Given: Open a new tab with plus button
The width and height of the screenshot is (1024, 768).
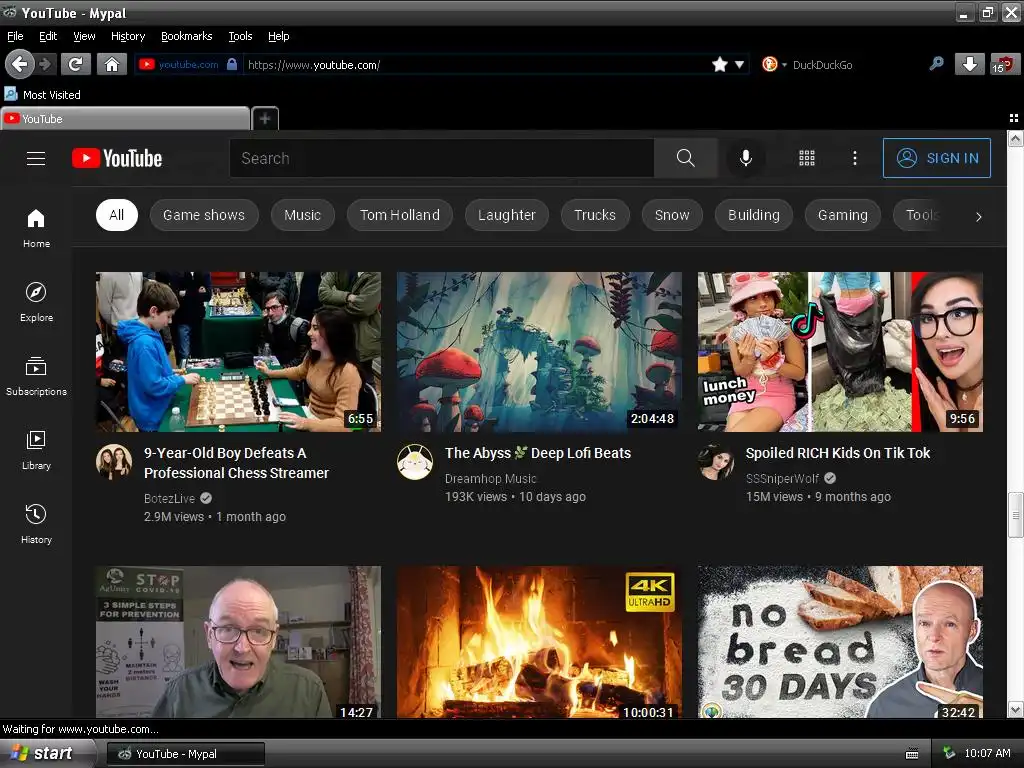Looking at the screenshot, I should (x=265, y=118).
